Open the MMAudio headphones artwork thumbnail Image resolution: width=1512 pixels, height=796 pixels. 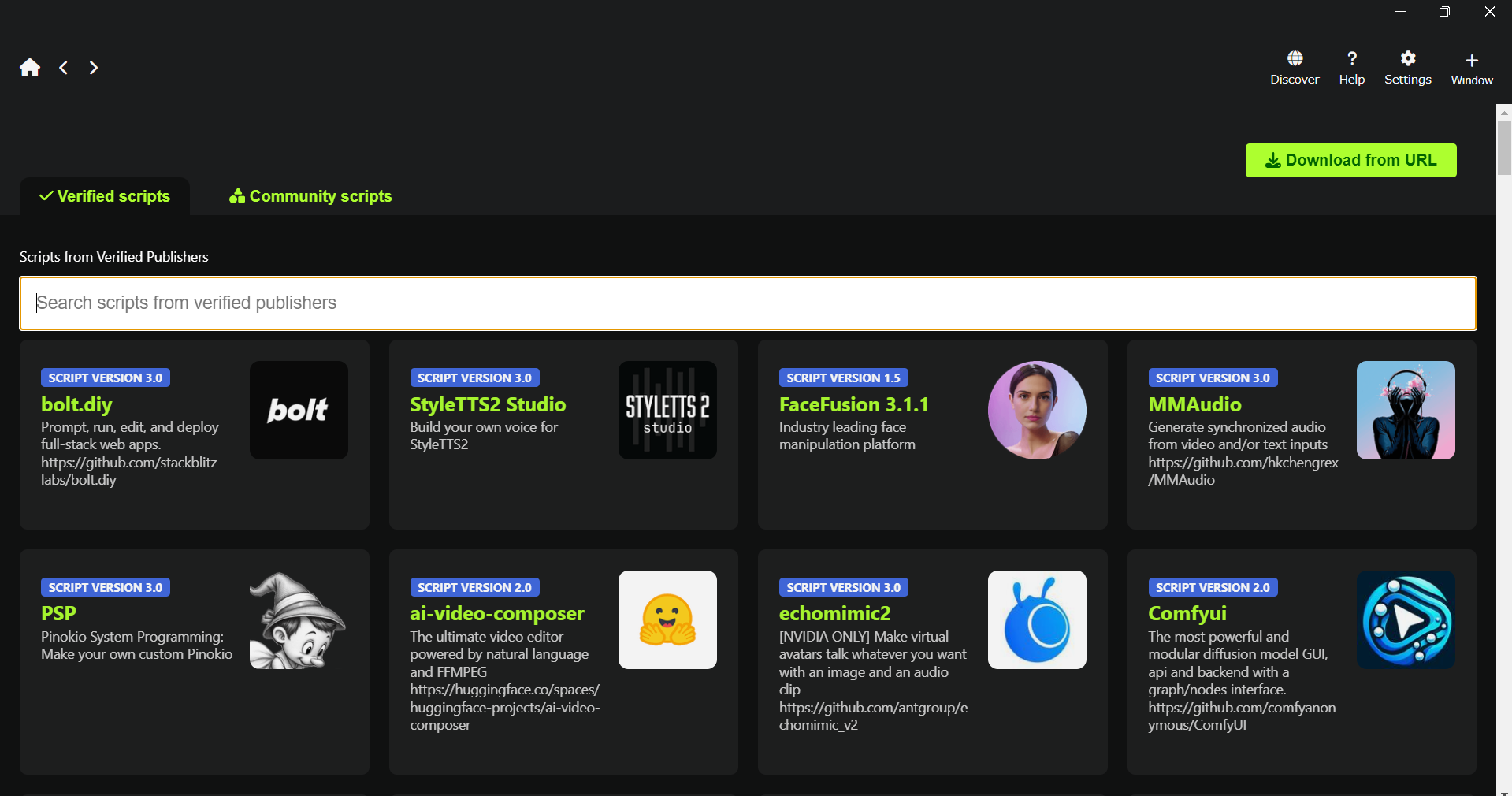click(1406, 410)
